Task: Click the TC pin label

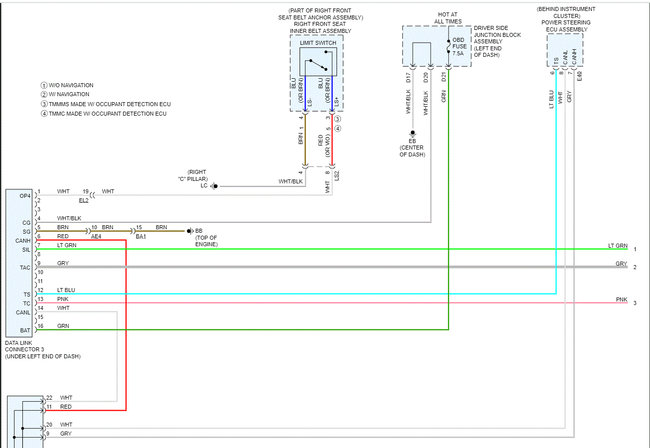Action: click(27, 304)
